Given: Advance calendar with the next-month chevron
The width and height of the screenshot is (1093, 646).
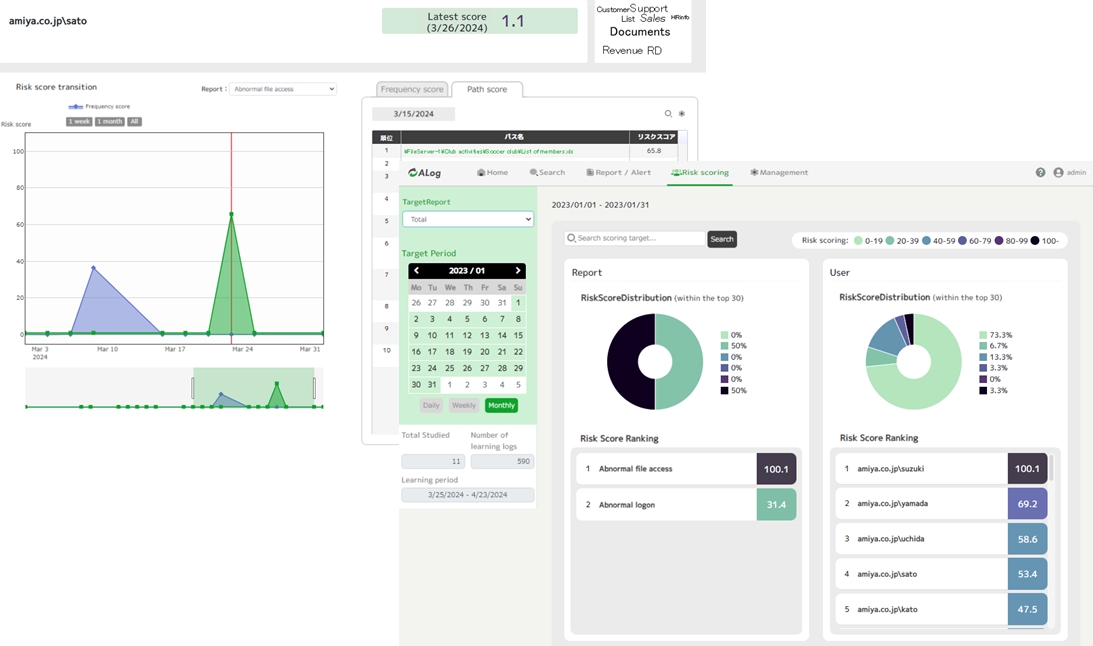Looking at the screenshot, I should click(516, 270).
